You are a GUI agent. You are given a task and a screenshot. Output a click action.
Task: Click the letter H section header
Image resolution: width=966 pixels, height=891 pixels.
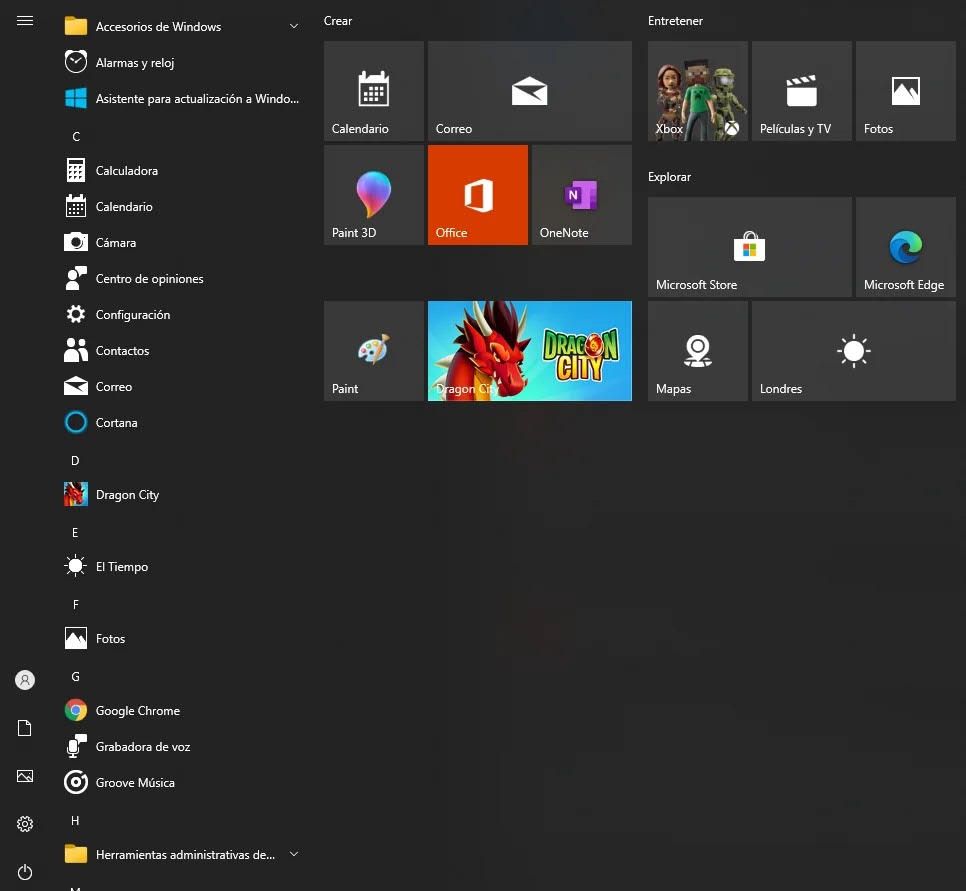(x=75, y=821)
